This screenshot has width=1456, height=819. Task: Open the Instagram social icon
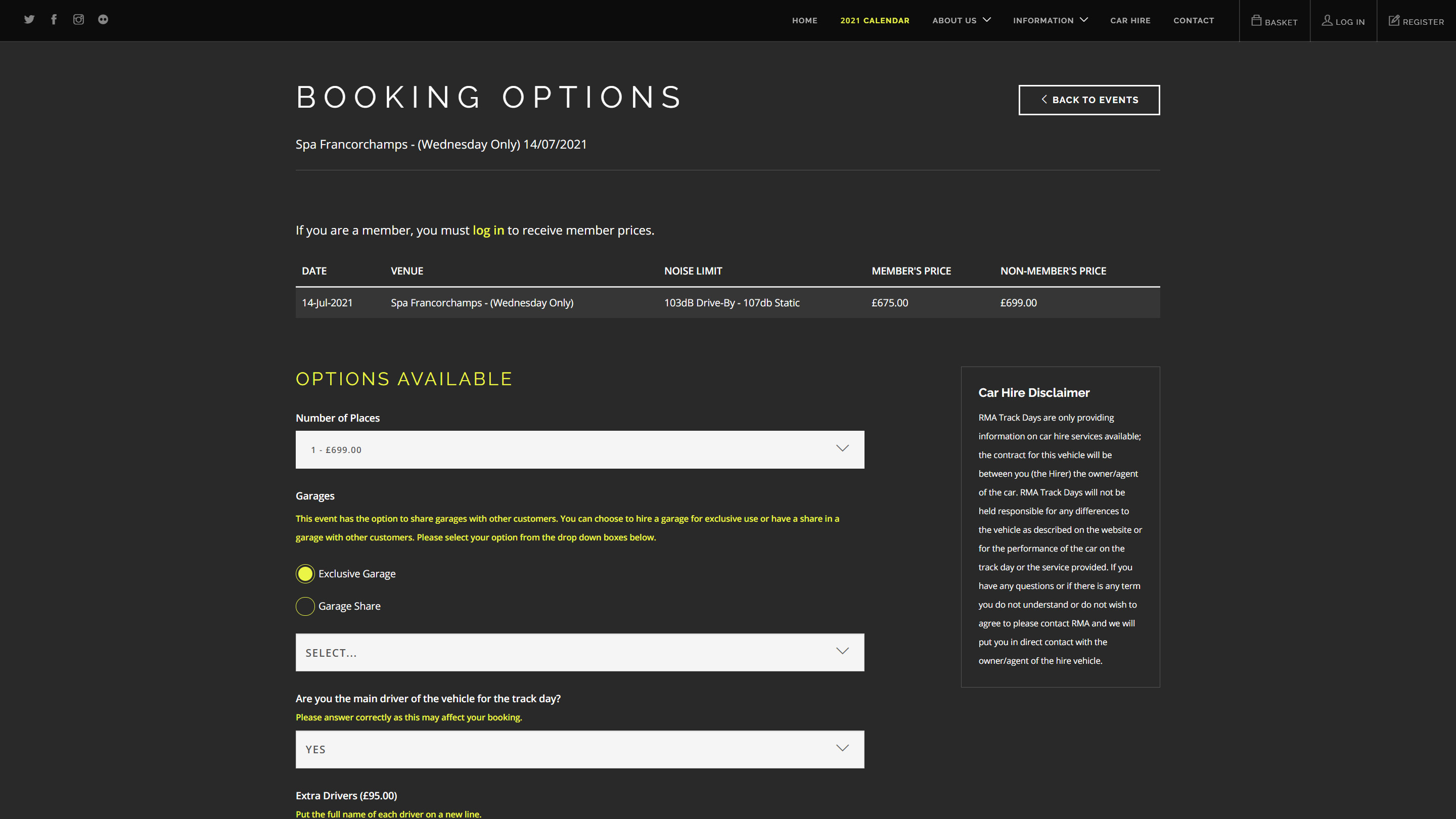tap(78, 19)
